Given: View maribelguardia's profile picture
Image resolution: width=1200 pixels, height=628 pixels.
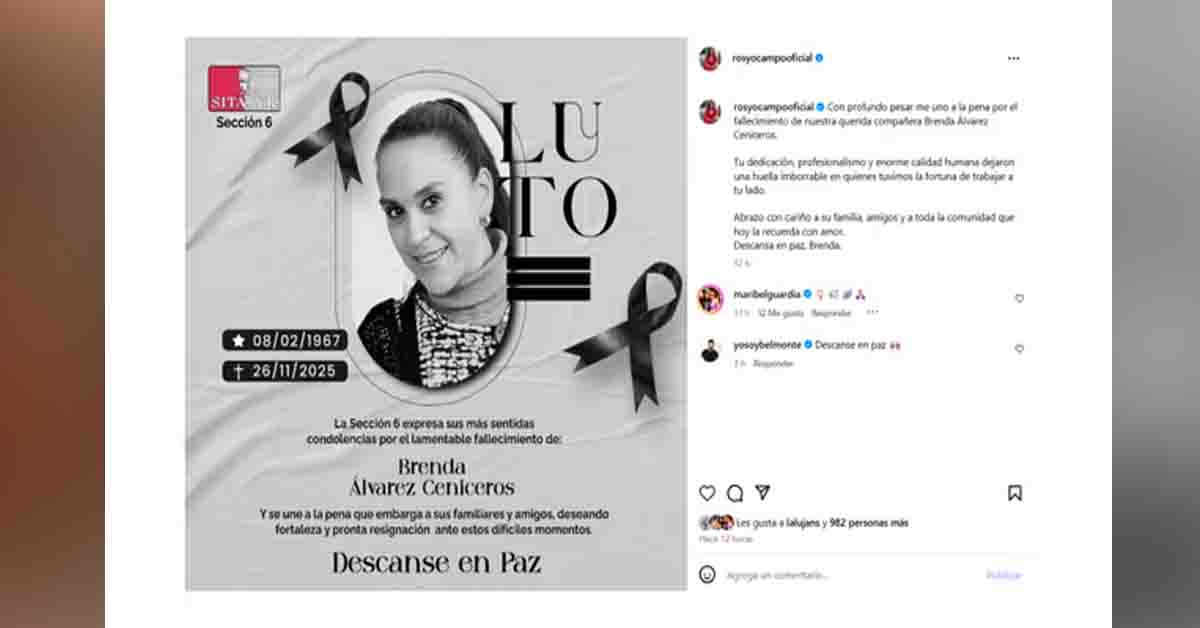Looking at the screenshot, I should pyautogui.click(x=710, y=298).
